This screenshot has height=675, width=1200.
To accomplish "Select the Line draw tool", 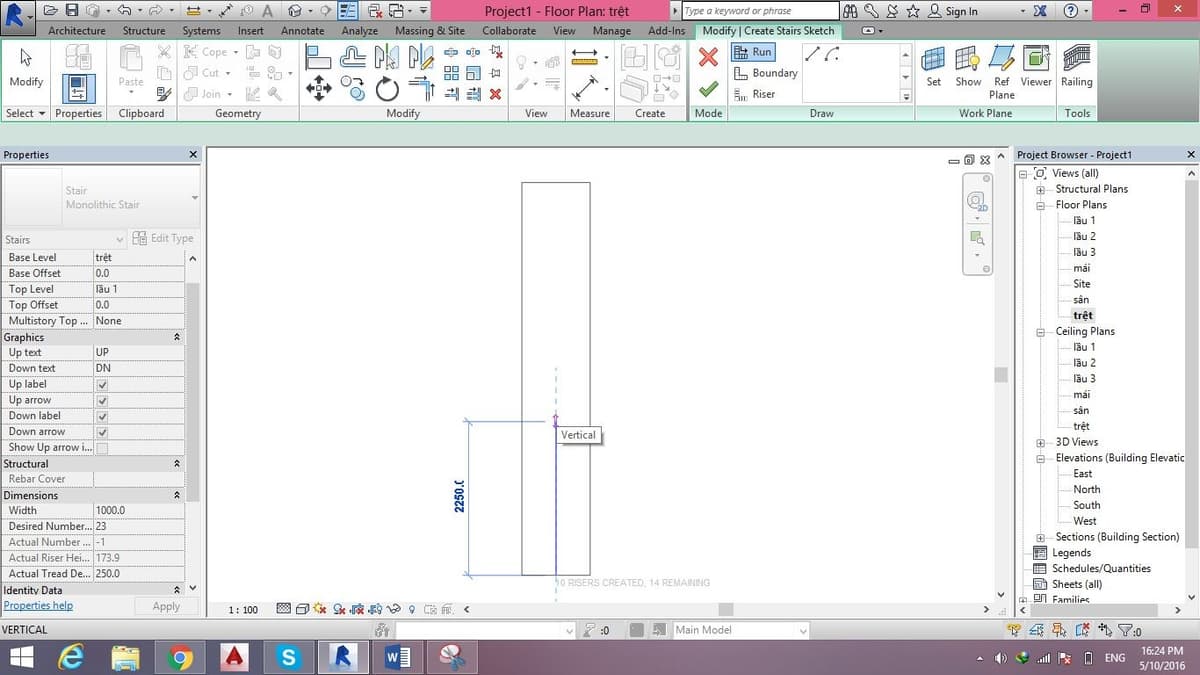I will click(x=813, y=53).
